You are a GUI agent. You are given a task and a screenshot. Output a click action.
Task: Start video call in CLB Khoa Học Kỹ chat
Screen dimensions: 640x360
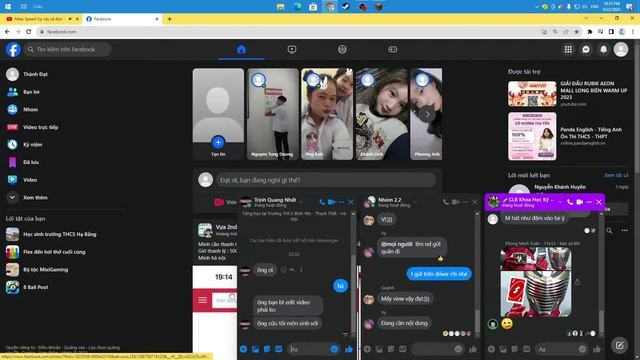(579, 202)
